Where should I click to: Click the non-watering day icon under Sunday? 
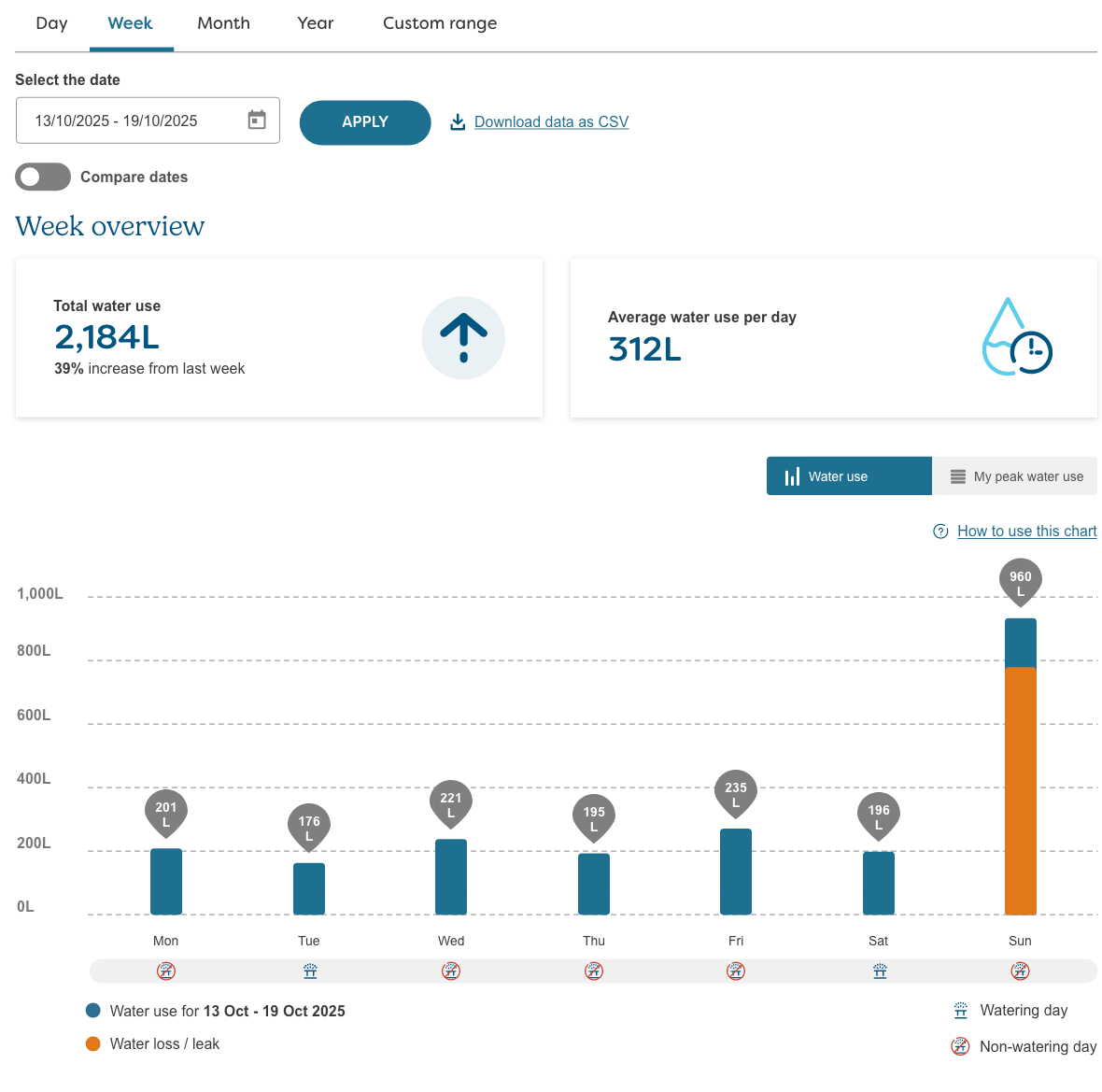pos(1020,971)
